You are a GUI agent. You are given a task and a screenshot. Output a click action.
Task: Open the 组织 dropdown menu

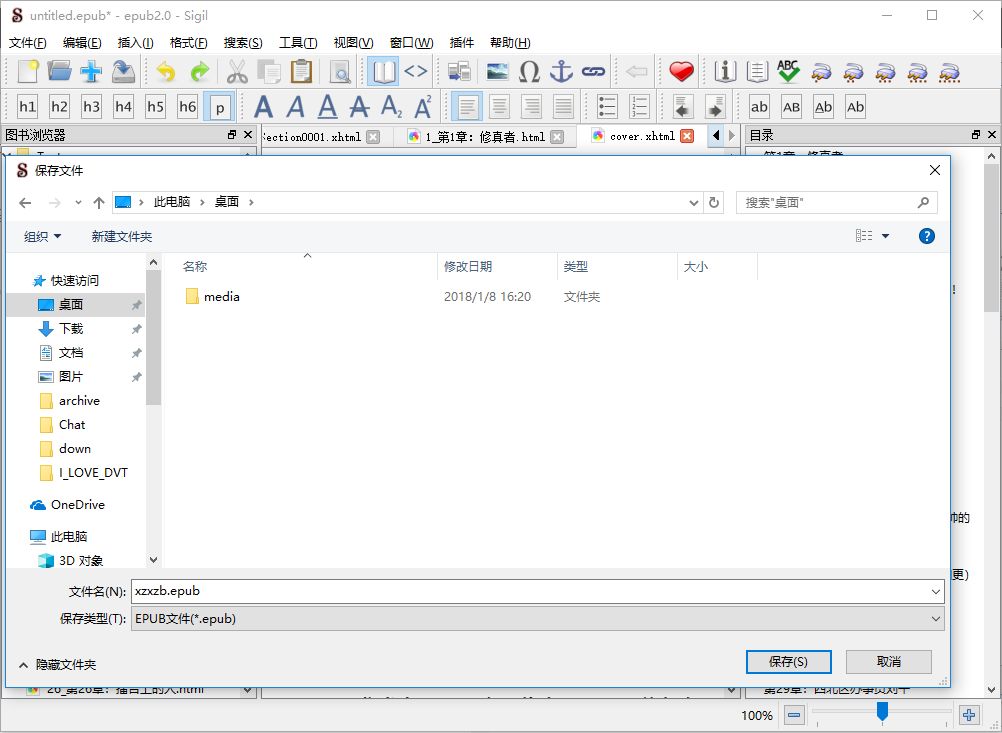(42, 236)
